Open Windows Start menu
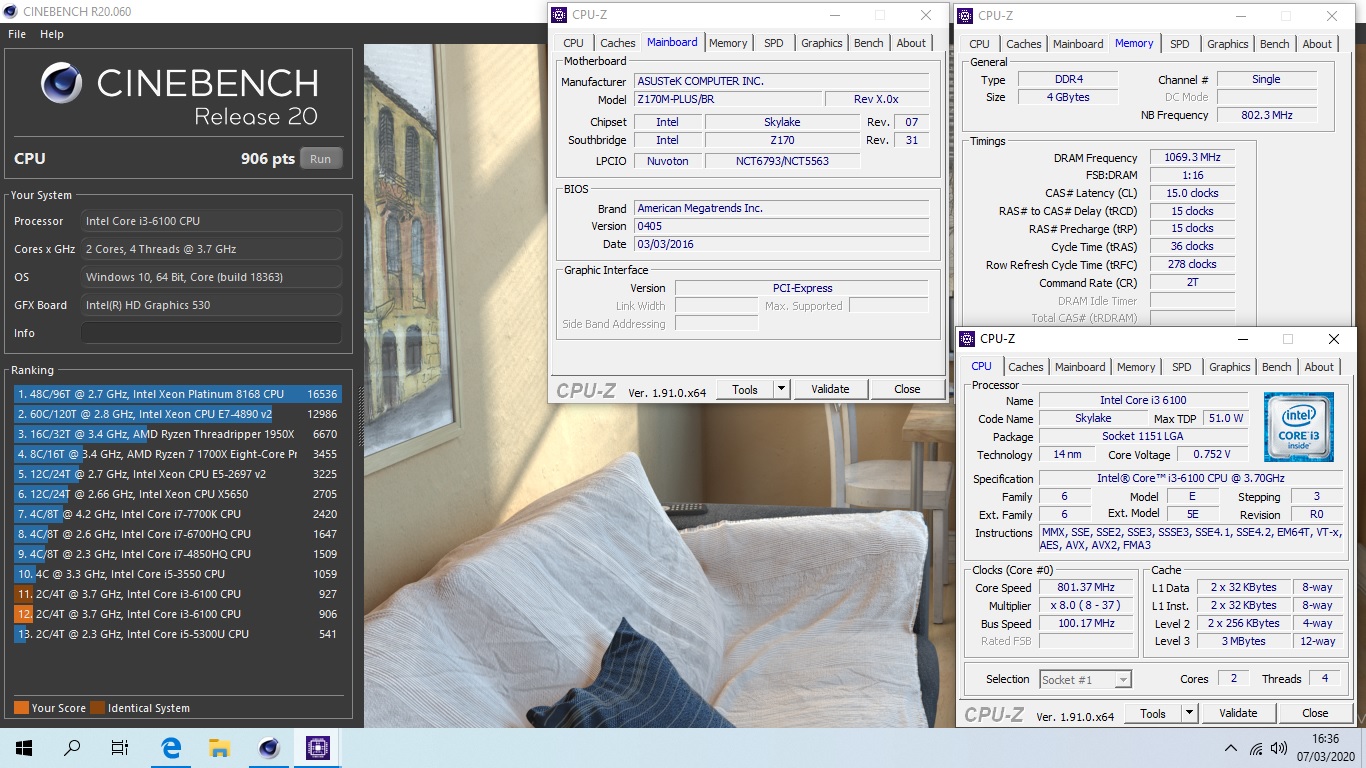The height and width of the screenshot is (768, 1366). point(24,748)
